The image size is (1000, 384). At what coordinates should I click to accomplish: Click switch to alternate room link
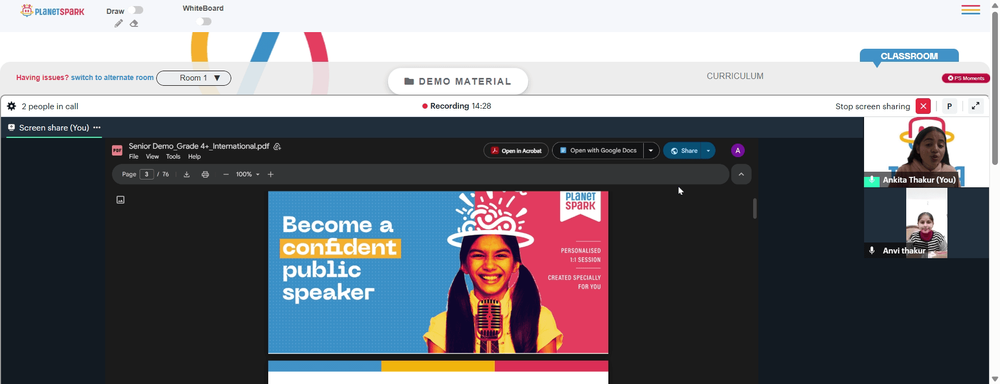112,78
